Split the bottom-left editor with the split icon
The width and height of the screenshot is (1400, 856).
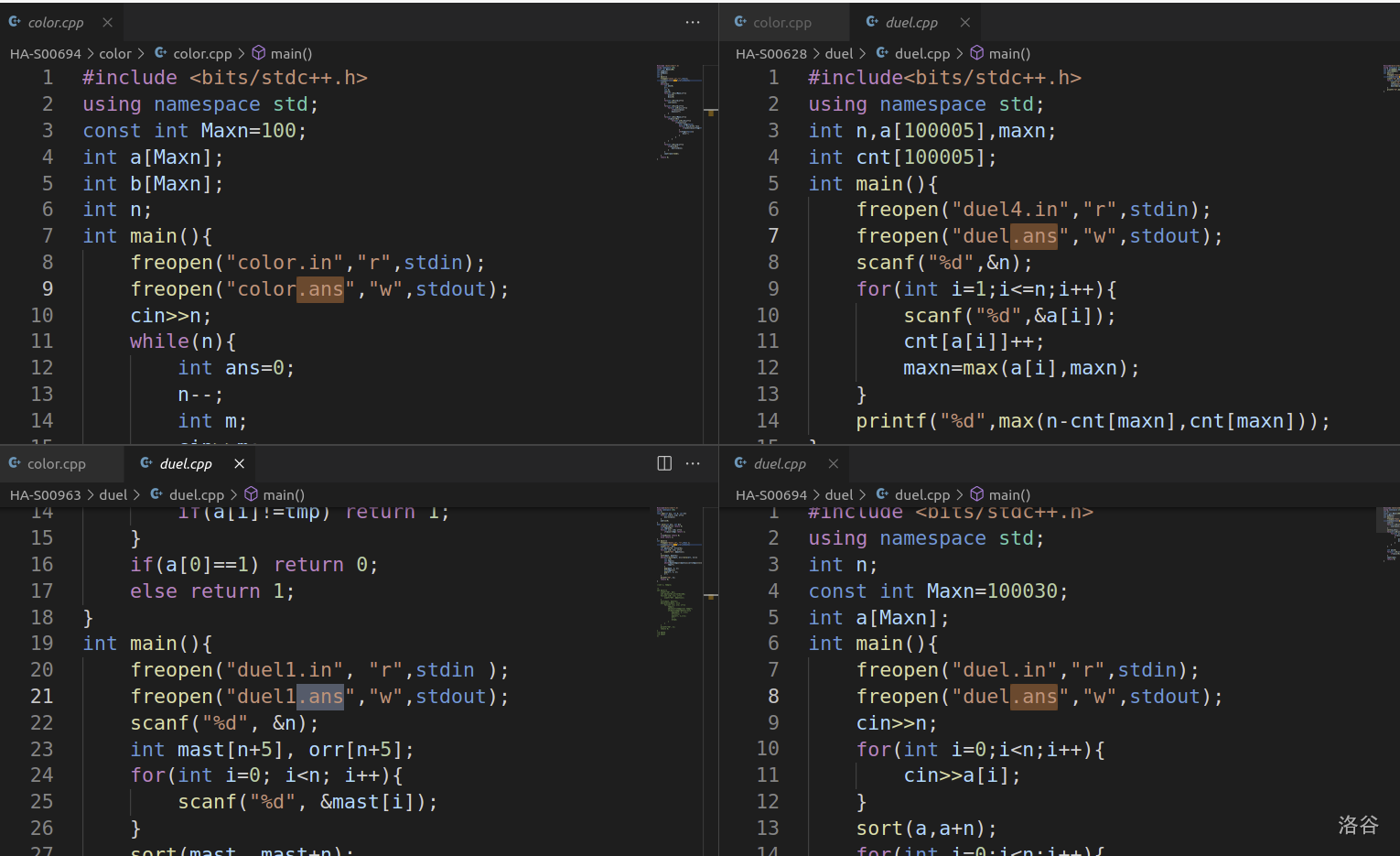click(x=664, y=463)
